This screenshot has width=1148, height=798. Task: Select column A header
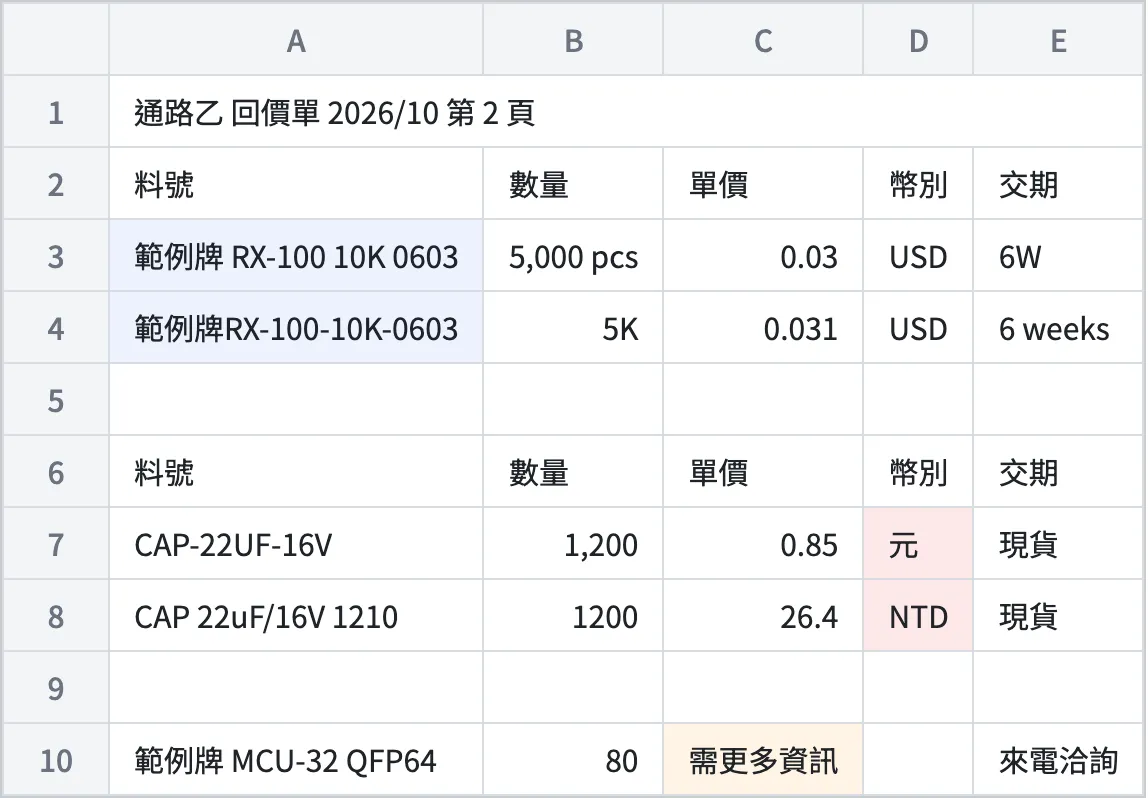click(x=296, y=39)
